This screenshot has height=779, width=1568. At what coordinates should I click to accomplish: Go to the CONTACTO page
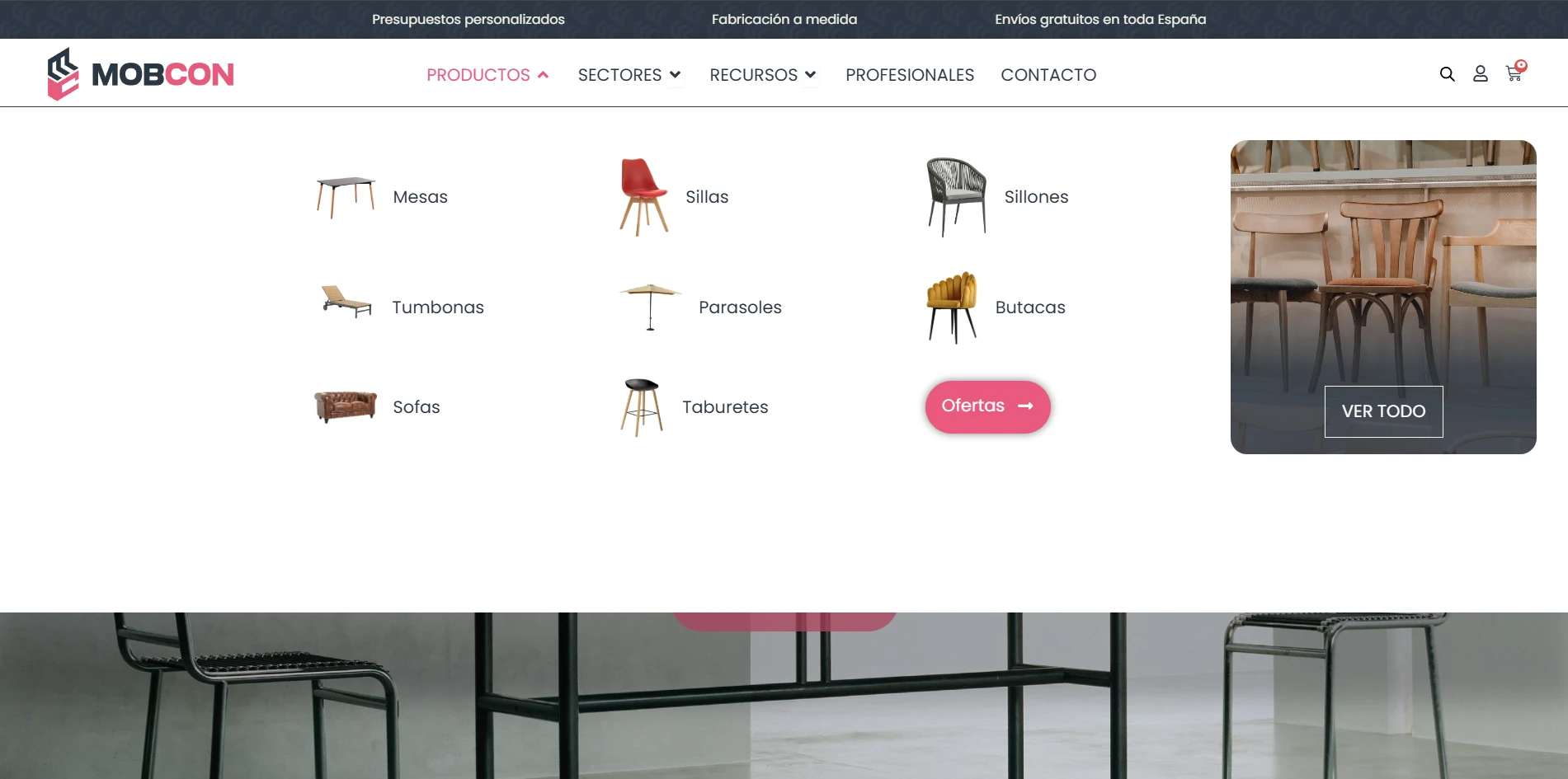point(1048,75)
